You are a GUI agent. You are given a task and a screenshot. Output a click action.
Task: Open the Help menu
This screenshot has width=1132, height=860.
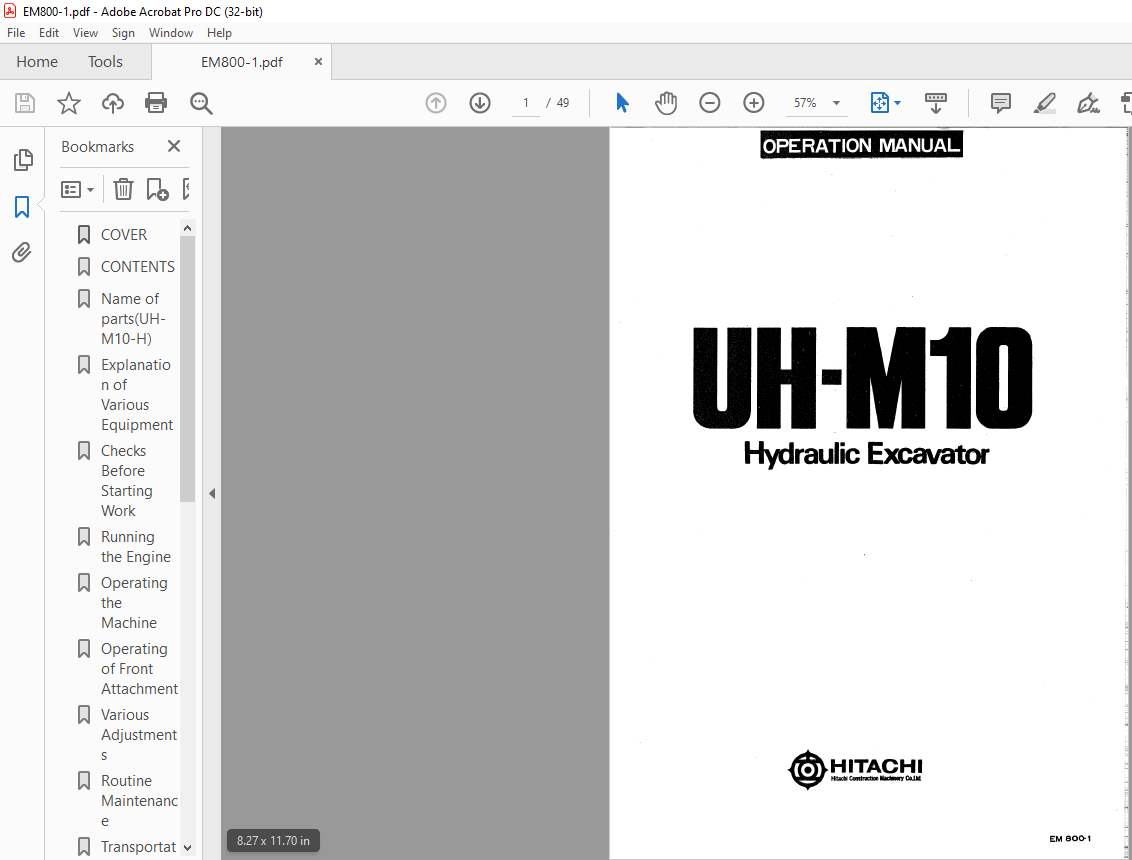pos(219,33)
